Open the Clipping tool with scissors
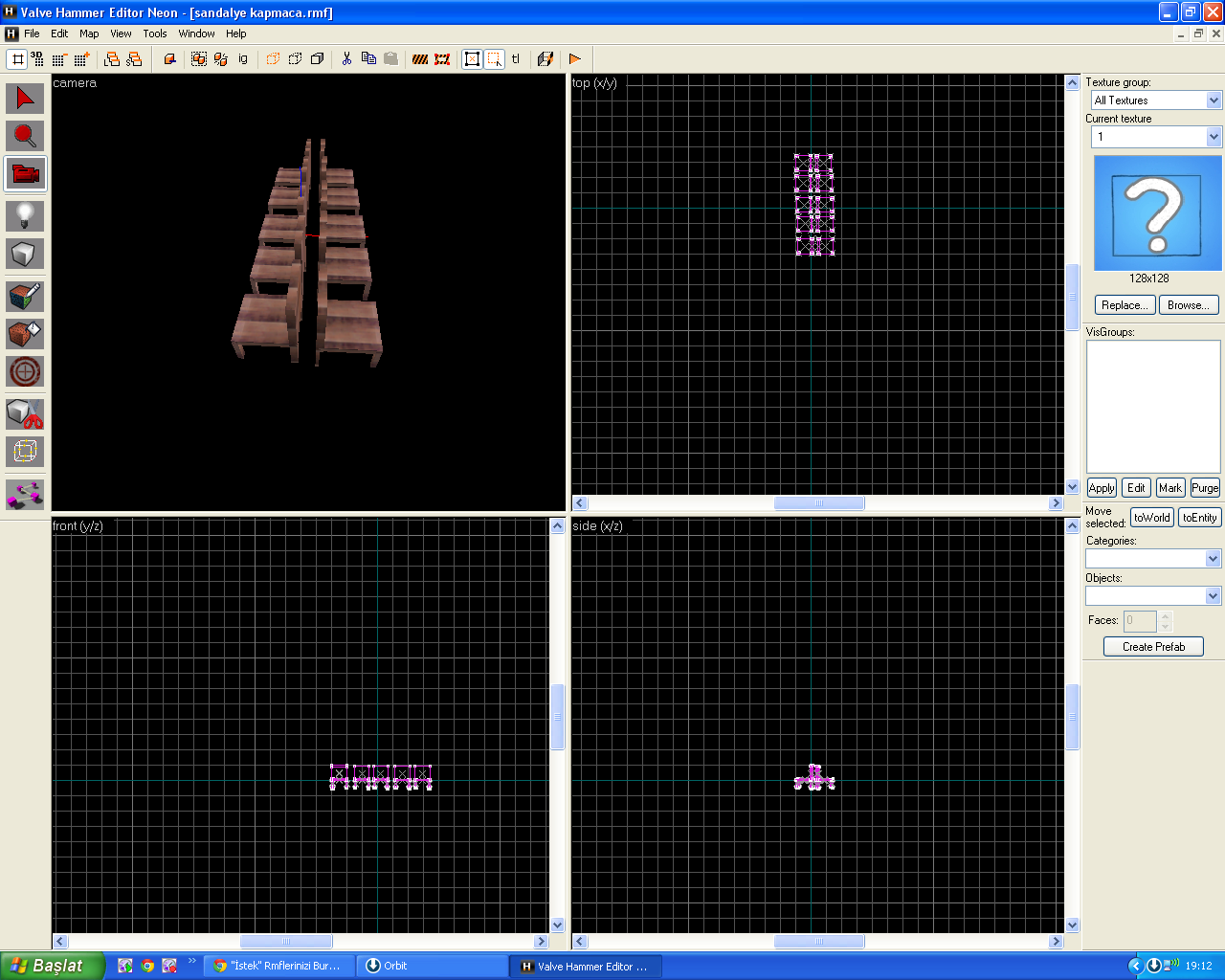1225x980 pixels. 25,413
